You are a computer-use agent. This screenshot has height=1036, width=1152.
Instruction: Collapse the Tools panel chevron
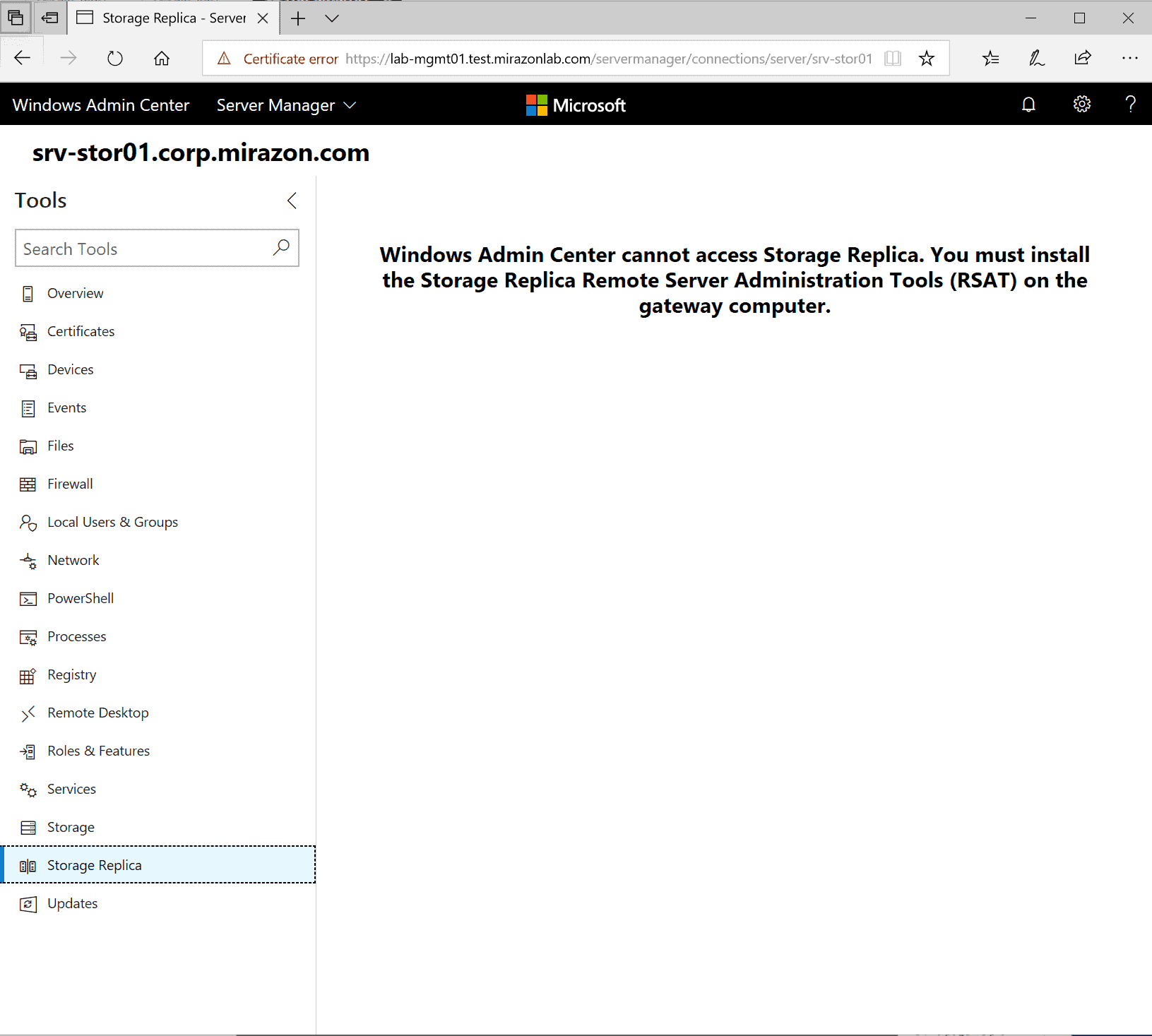[x=292, y=201]
